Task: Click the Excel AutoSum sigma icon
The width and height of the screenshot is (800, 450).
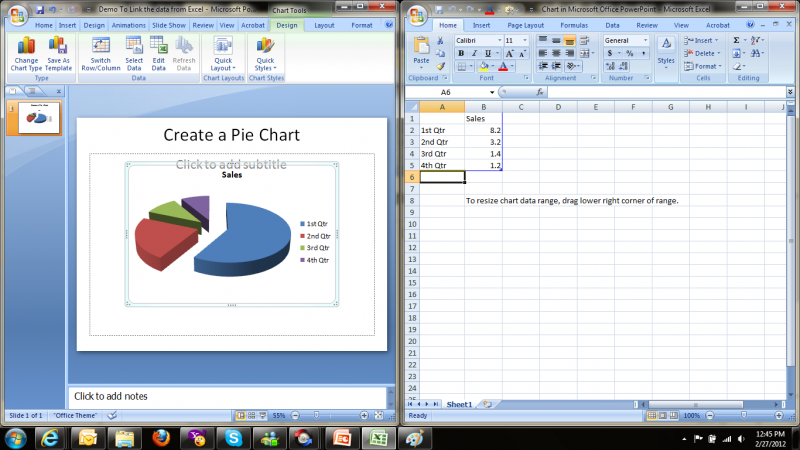Action: 737,41
